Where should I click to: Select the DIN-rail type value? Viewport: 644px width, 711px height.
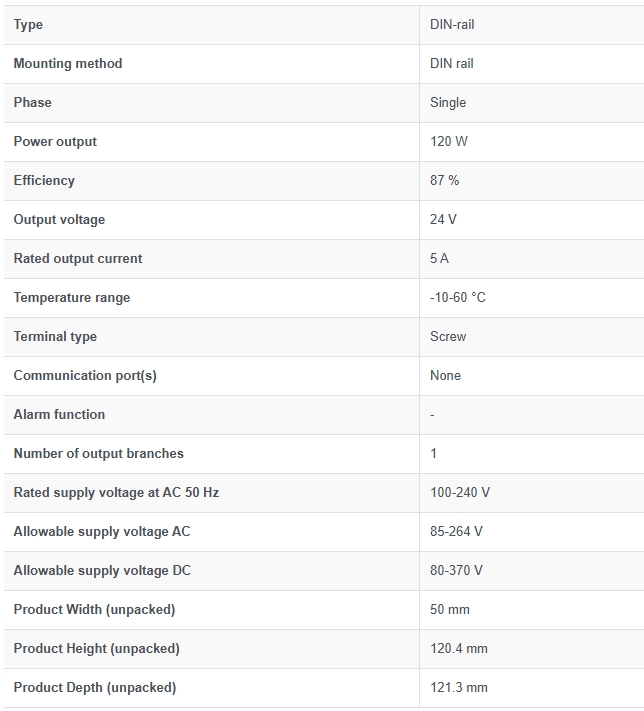click(452, 24)
